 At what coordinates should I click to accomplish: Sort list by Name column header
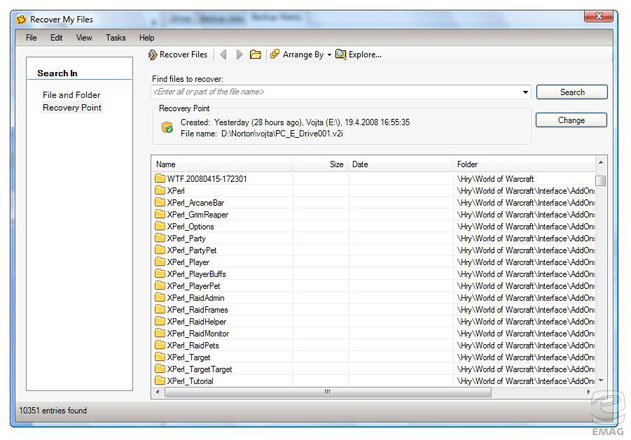click(x=222, y=164)
